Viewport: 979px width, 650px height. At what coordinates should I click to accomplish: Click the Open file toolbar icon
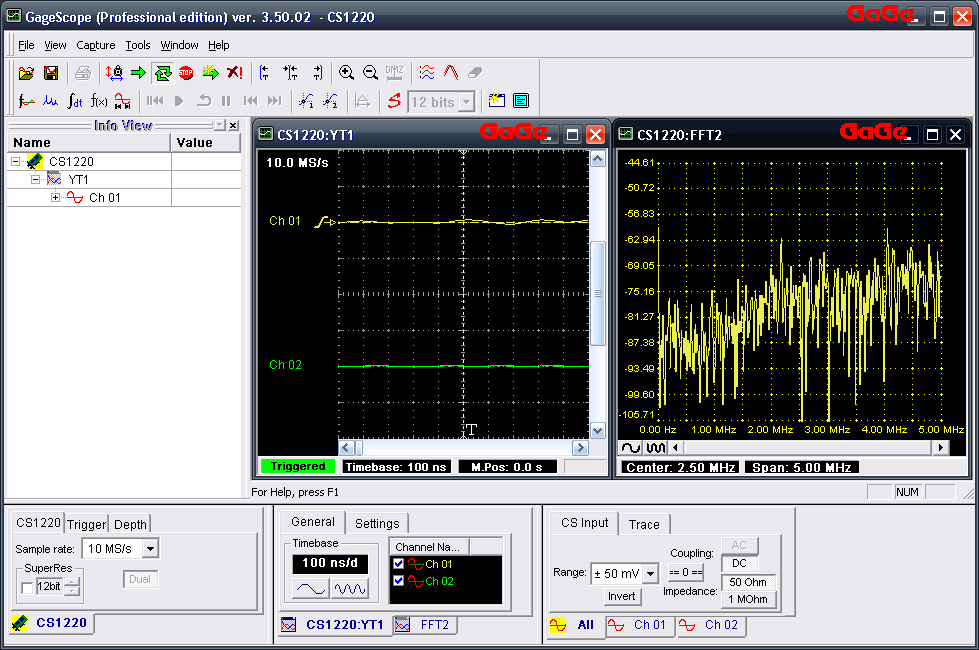click(27, 73)
